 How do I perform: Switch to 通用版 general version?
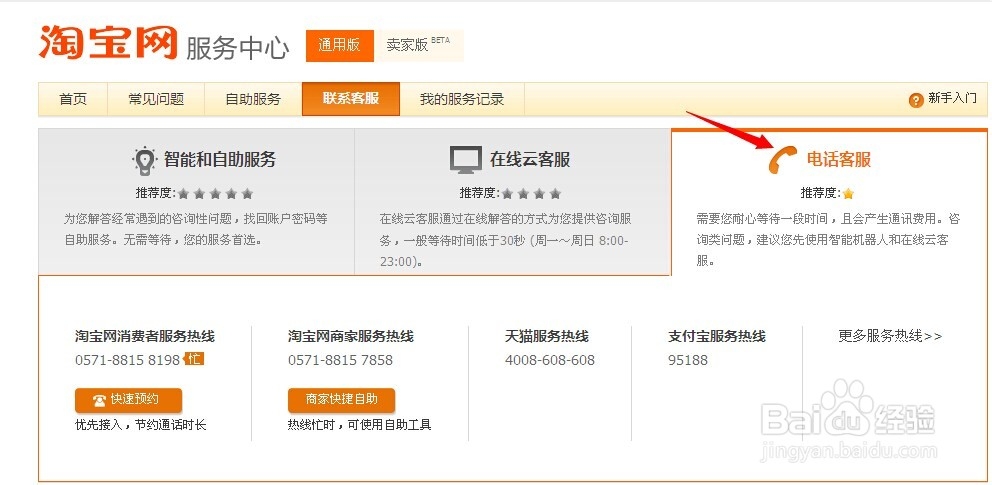[x=340, y=46]
